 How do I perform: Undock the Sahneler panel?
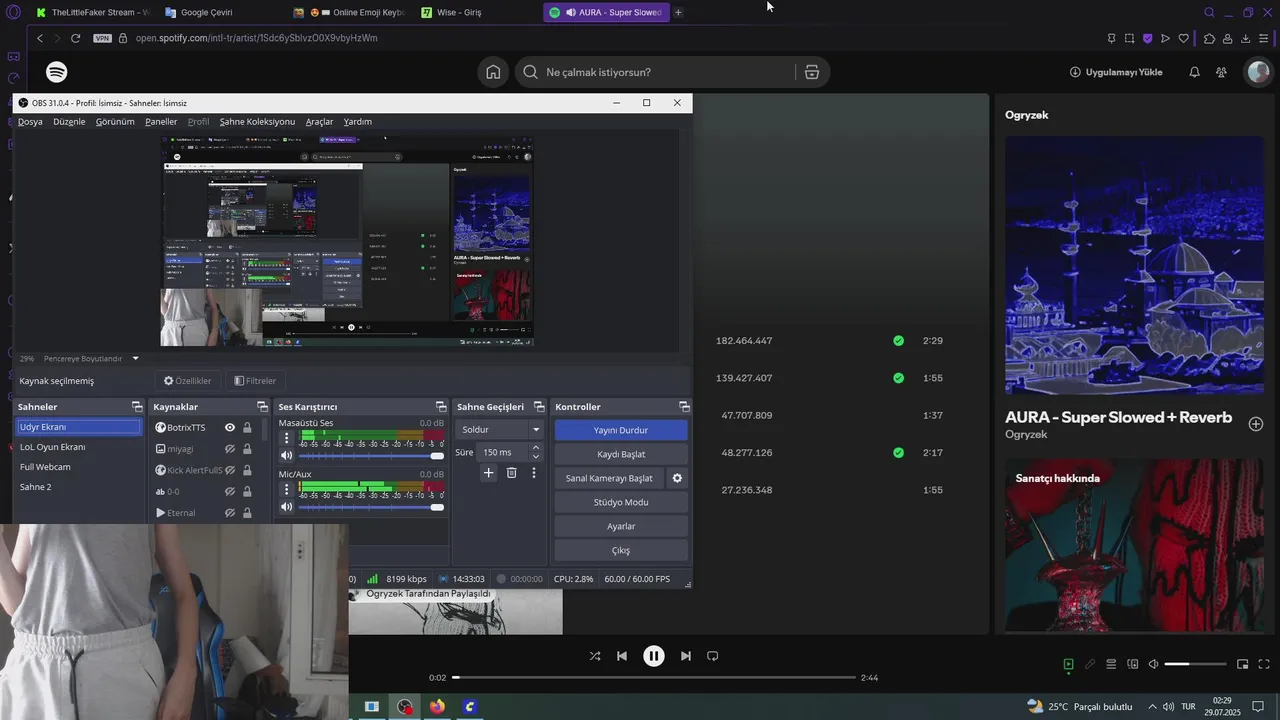coord(137,407)
